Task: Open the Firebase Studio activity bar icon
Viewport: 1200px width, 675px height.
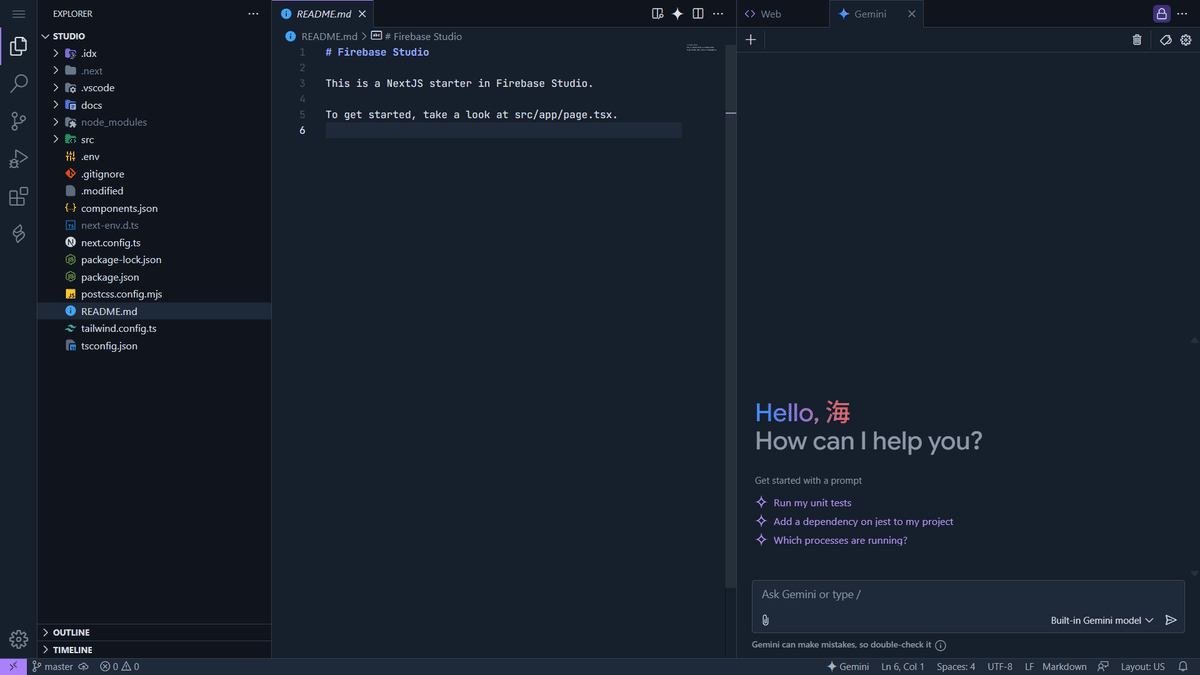Action: (18, 234)
